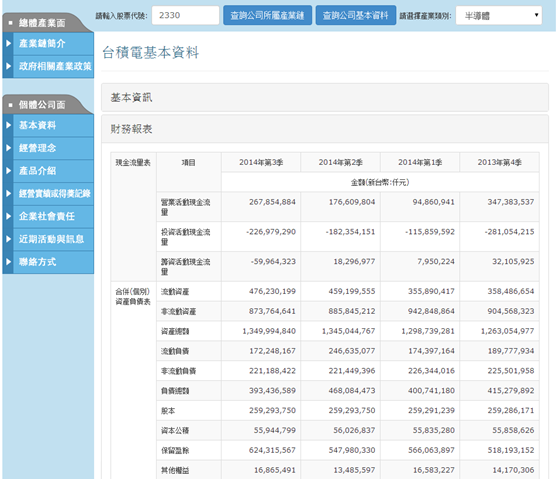Screen dimensions: 560x479
Task: Click the 金額(新台幣:仟元) unit header
Action: tap(380, 183)
